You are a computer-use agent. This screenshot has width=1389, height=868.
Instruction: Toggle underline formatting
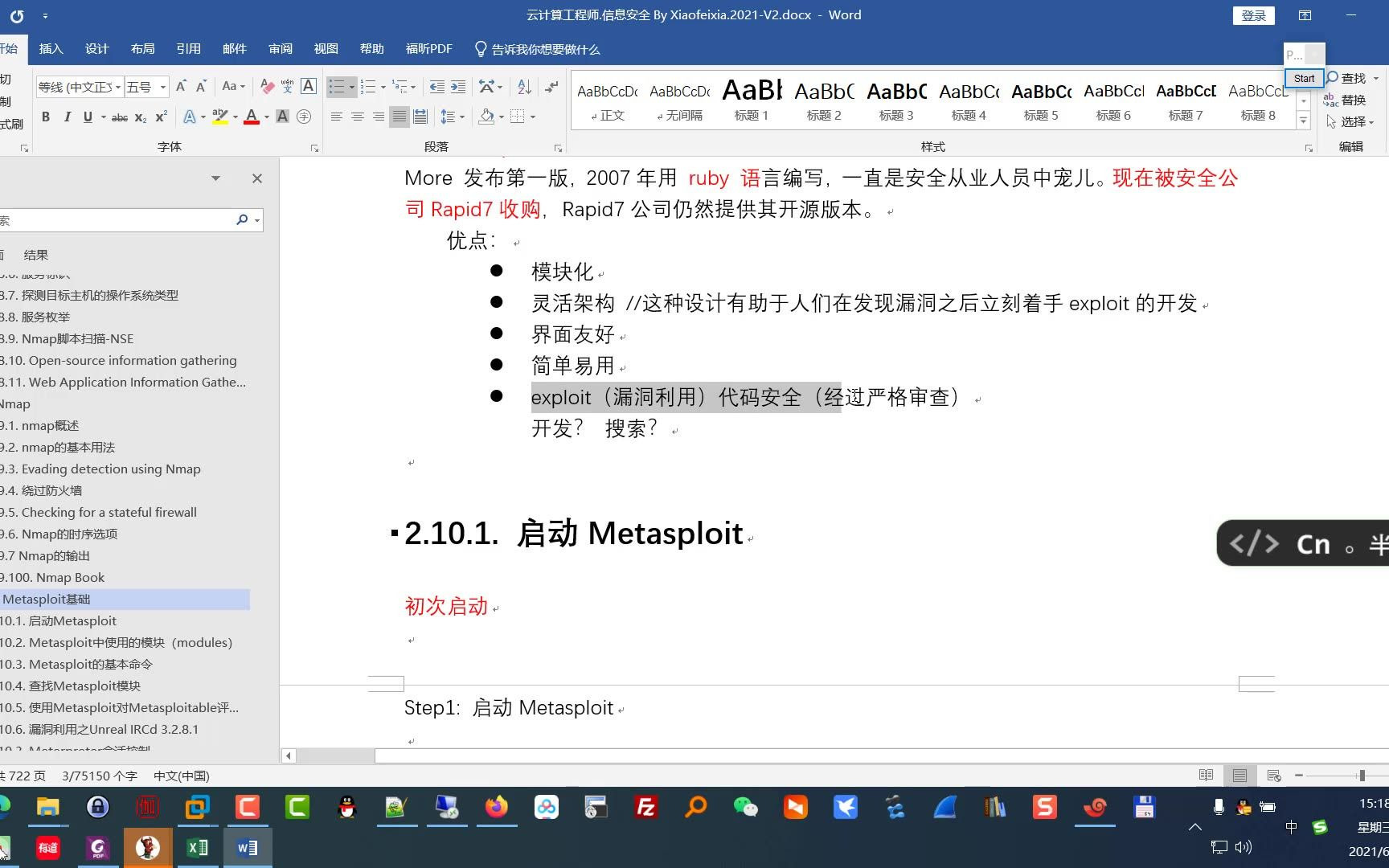coord(88,117)
